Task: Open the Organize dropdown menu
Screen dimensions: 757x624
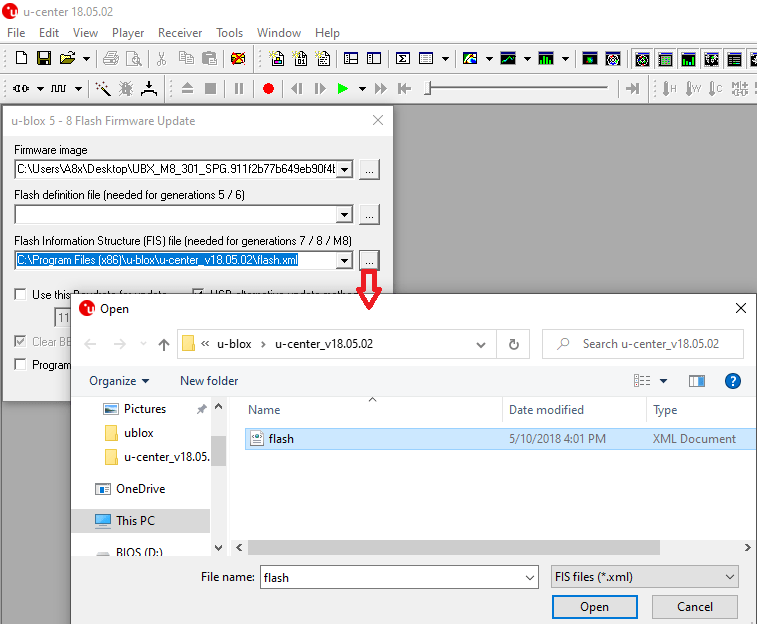Action: 119,381
